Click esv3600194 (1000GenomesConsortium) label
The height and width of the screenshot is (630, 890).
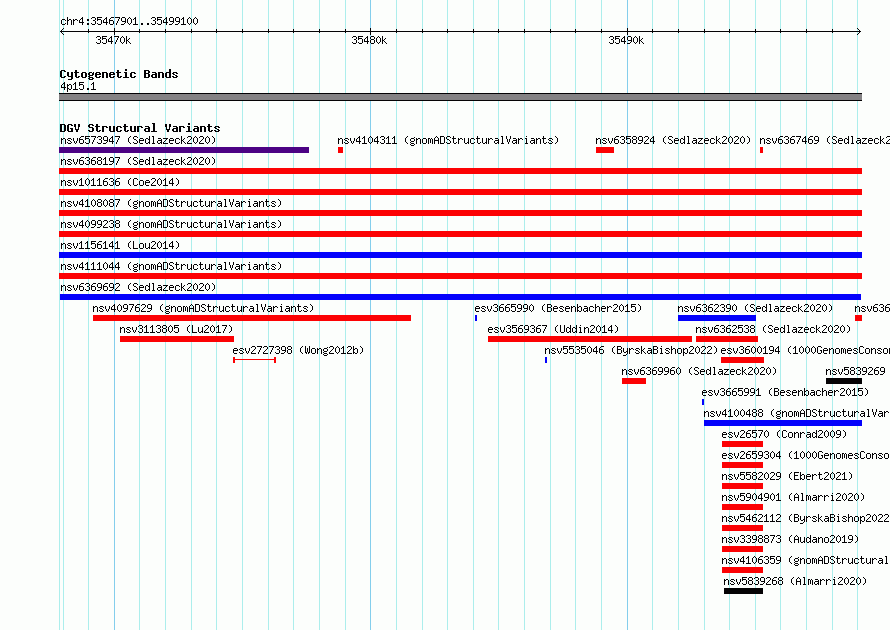pyautogui.click(x=805, y=350)
